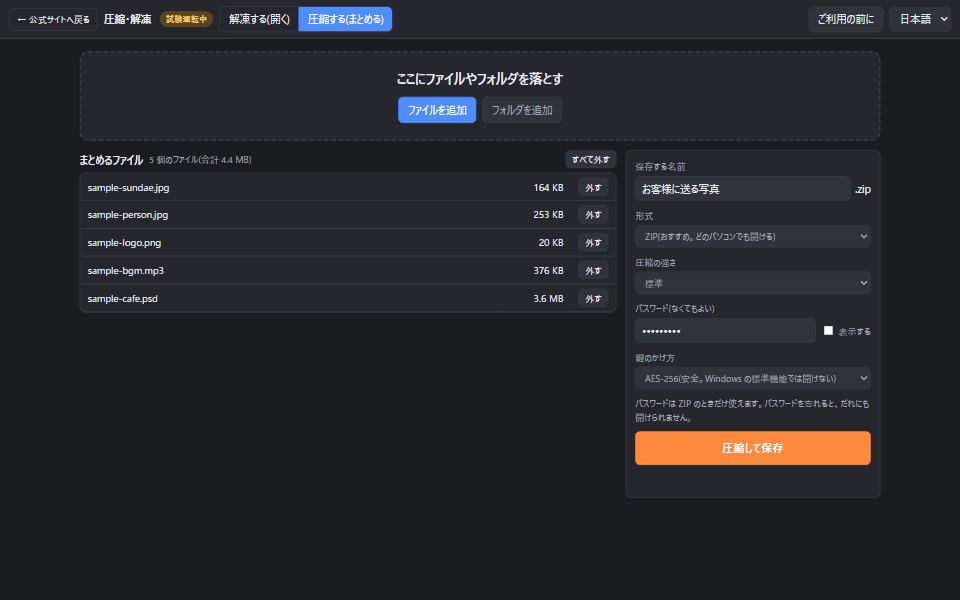The height and width of the screenshot is (600, 960).
Task: Remove sample-person.jpg with its 外す button
Action: pos(593,215)
